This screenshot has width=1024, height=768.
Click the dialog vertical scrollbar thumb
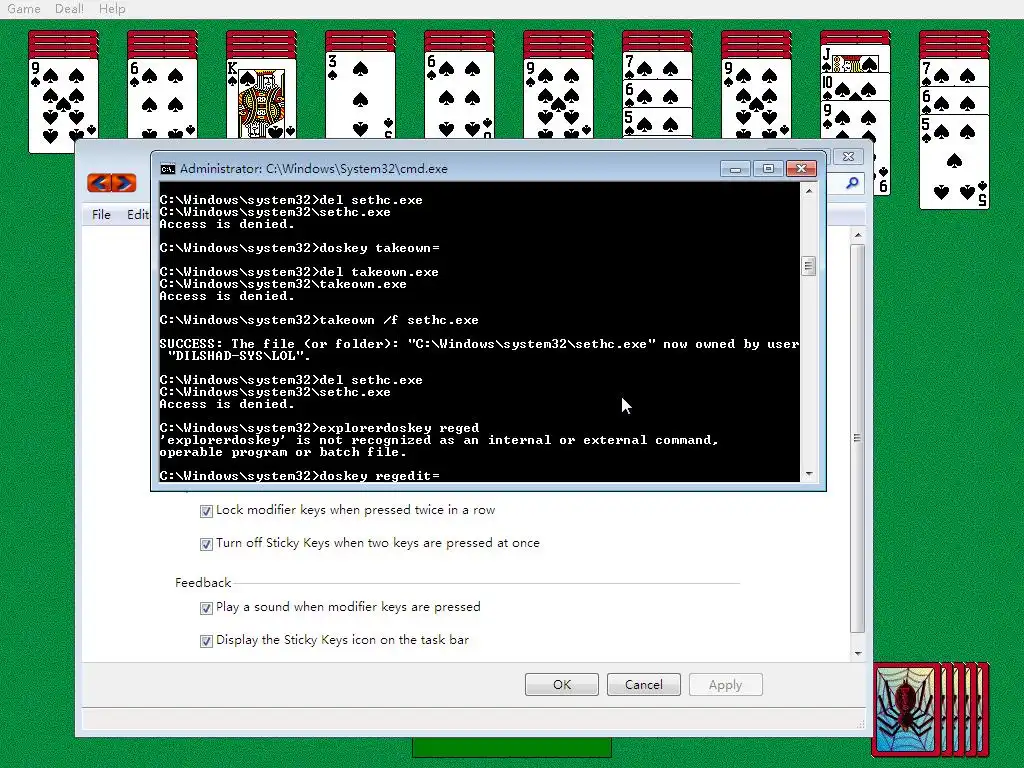858,438
